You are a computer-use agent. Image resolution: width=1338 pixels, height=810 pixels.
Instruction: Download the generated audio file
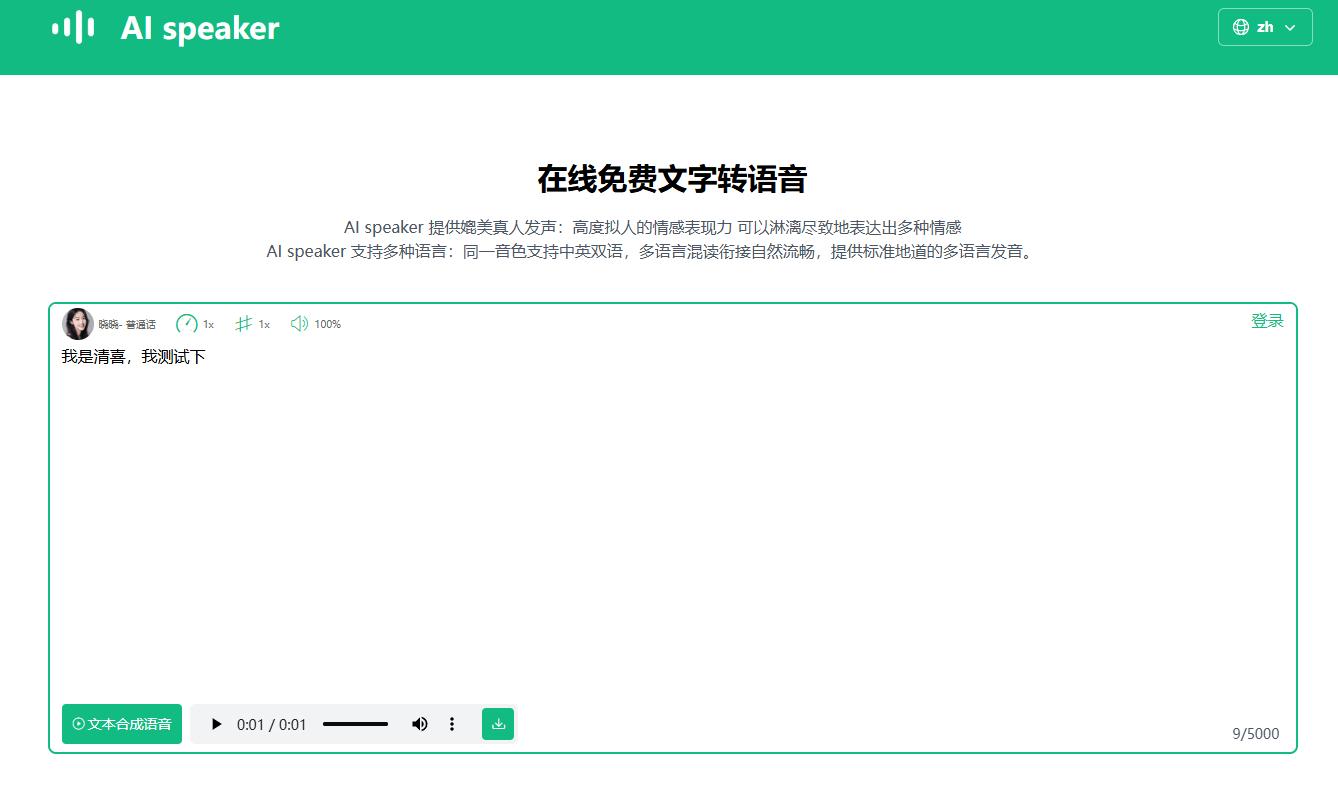point(498,723)
